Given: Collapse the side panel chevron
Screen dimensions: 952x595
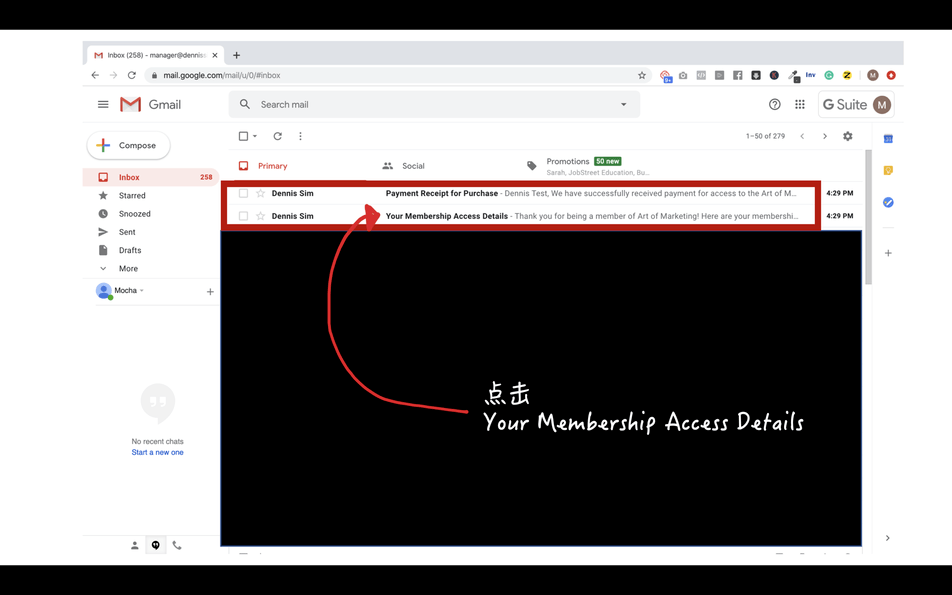Looking at the screenshot, I should click(888, 538).
